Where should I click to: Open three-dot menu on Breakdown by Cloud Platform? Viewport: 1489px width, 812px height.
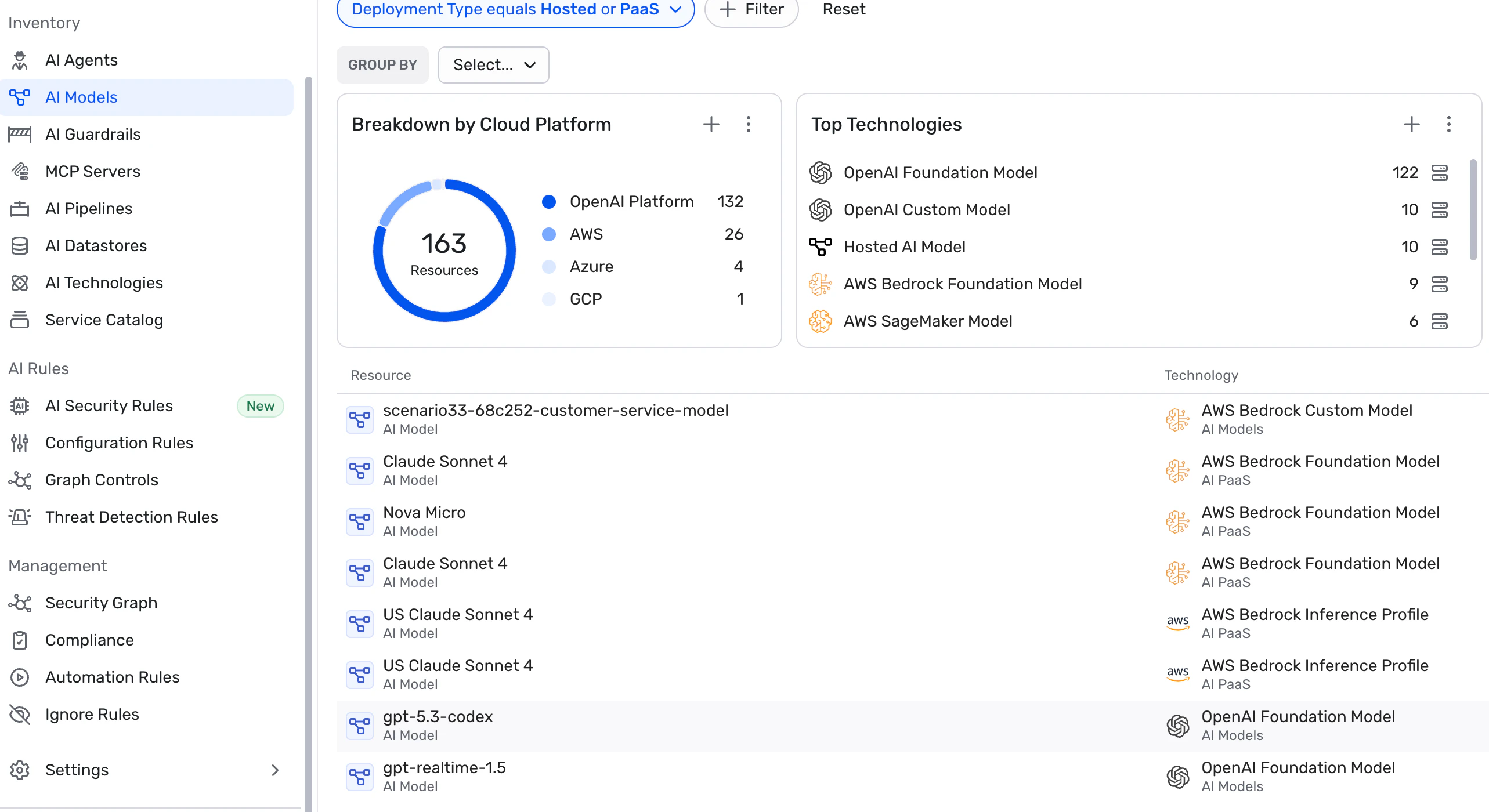click(749, 124)
